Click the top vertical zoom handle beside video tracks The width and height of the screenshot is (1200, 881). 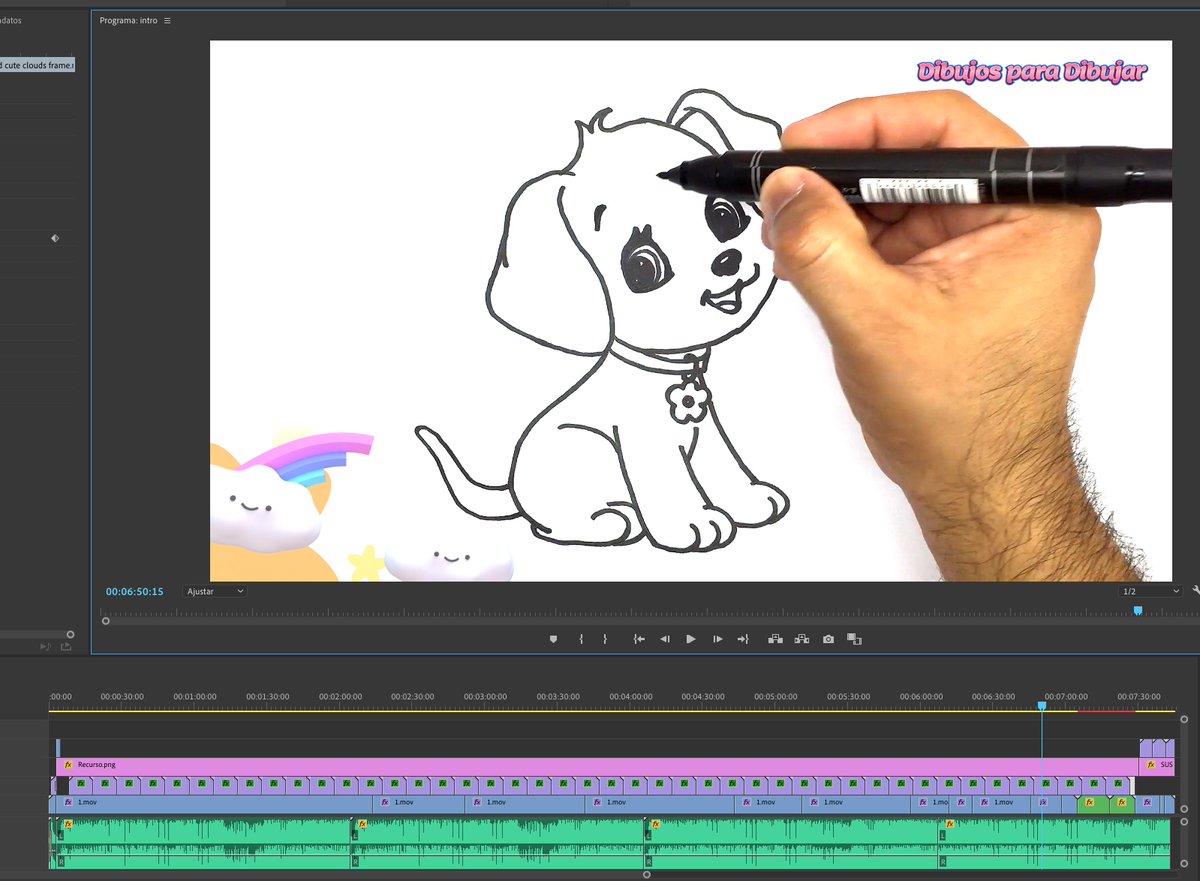coord(1184,718)
